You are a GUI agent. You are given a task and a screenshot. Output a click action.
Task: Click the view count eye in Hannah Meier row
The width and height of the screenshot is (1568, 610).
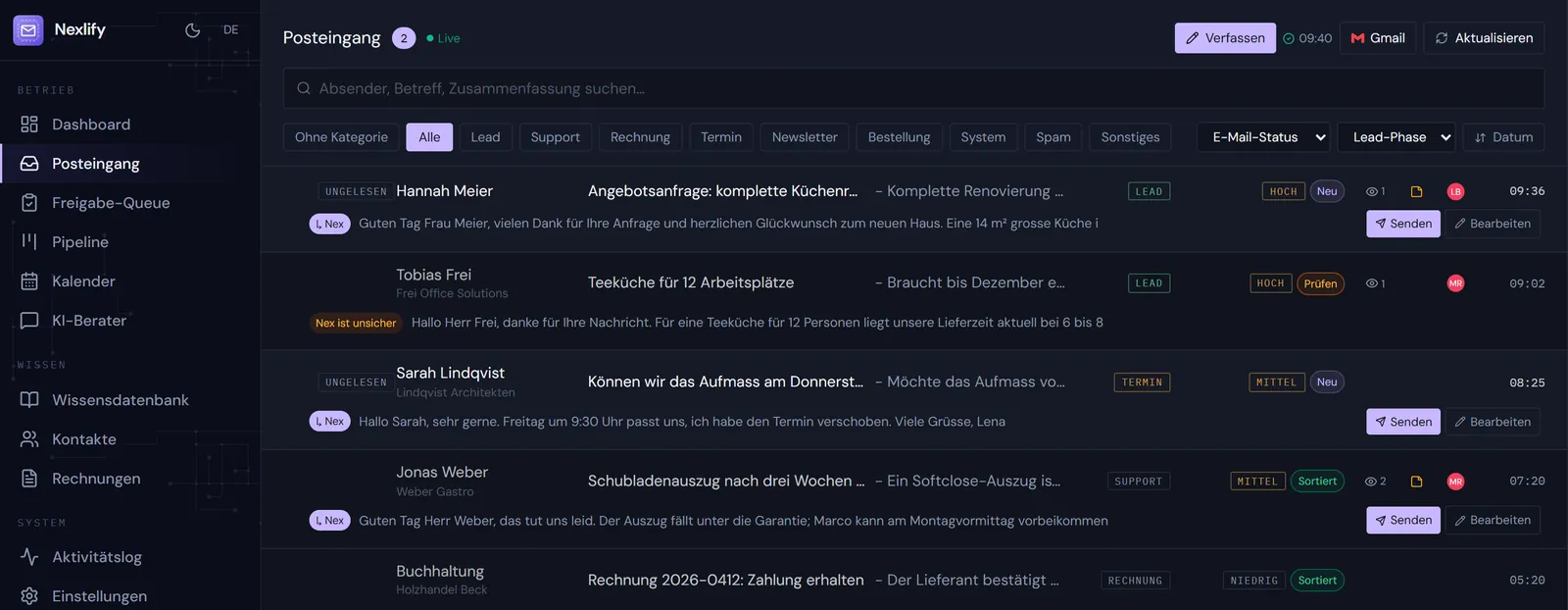(x=1376, y=191)
